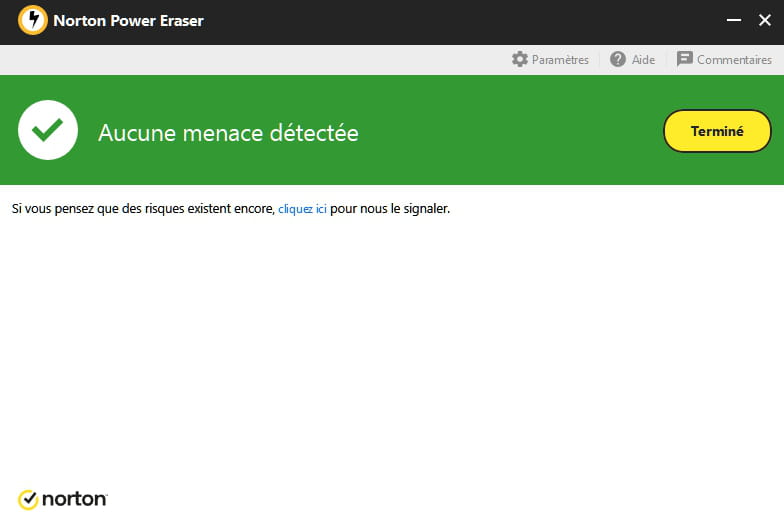This screenshot has width=784, height=522.
Task: Open the Paramètres menu label
Action: (x=560, y=60)
